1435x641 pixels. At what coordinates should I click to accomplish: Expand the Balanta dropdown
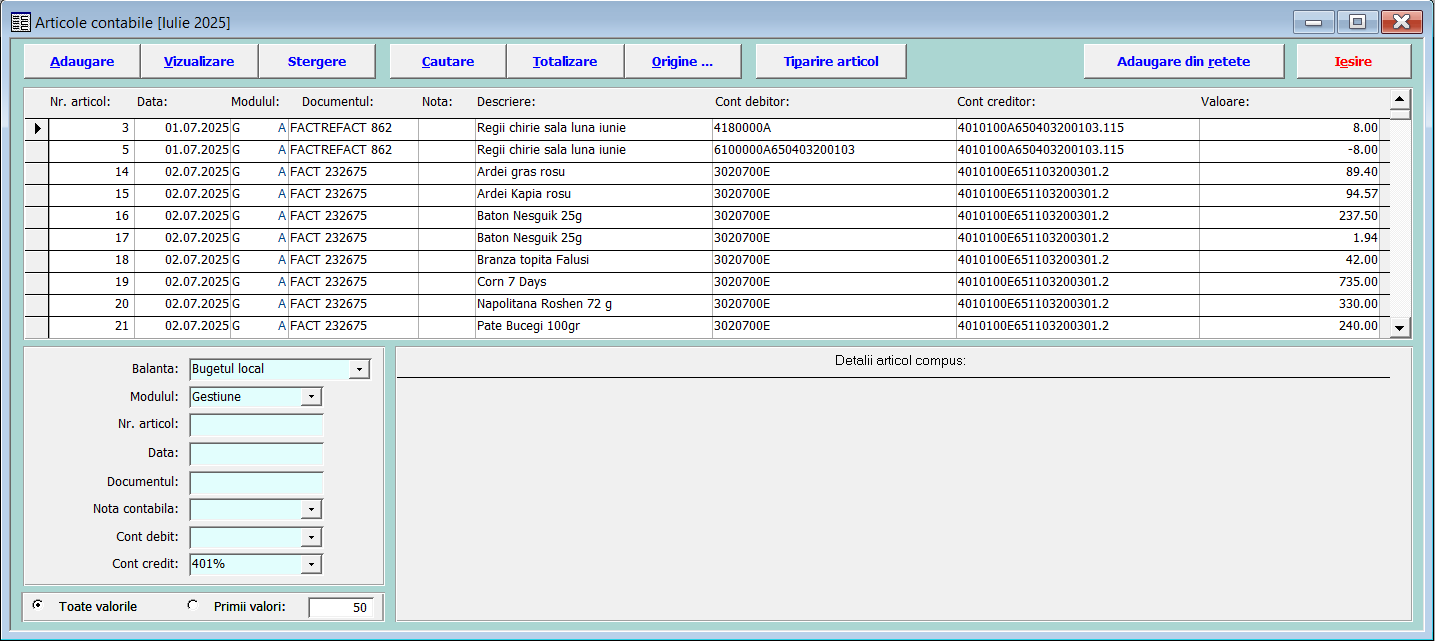coord(359,370)
